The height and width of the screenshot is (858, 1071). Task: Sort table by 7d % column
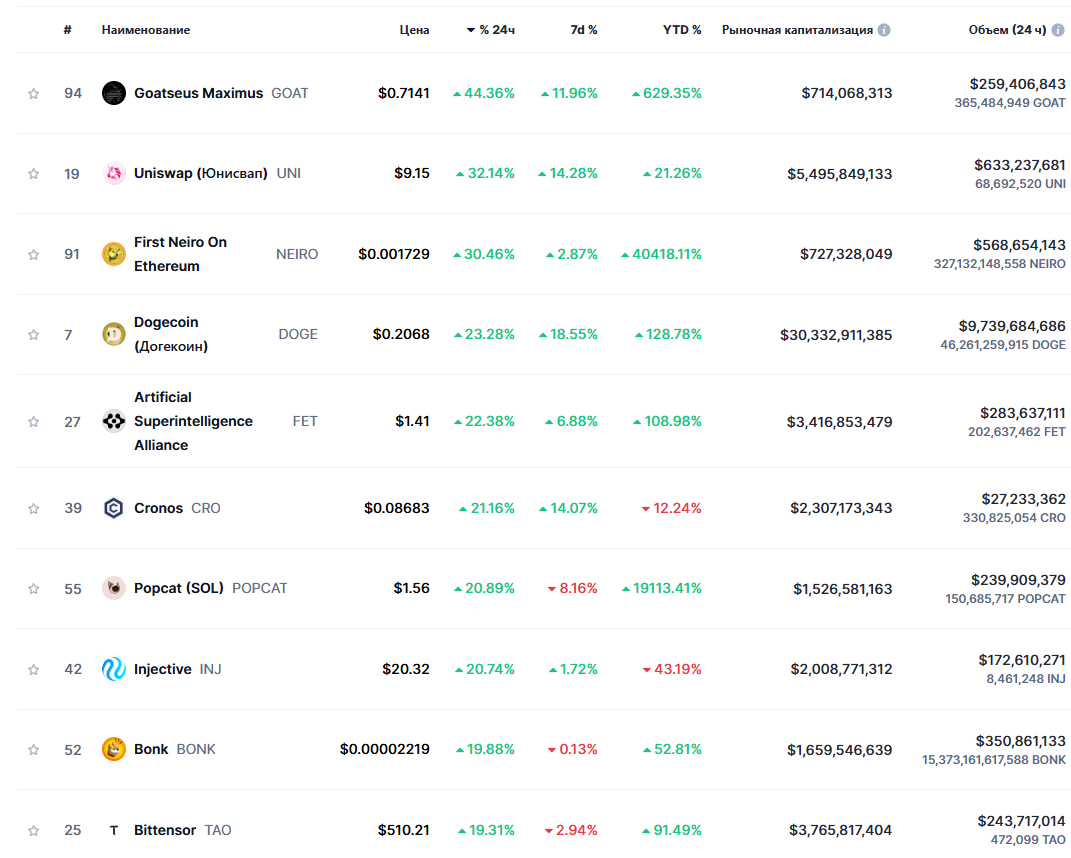[583, 30]
